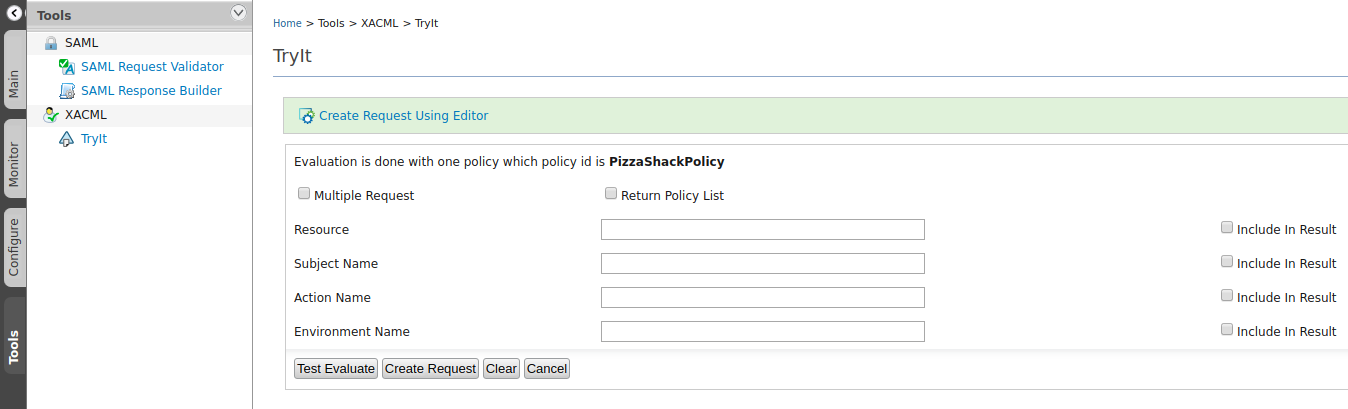Toggle Include In Result for Resource
1348x409 pixels.
click(x=1227, y=228)
